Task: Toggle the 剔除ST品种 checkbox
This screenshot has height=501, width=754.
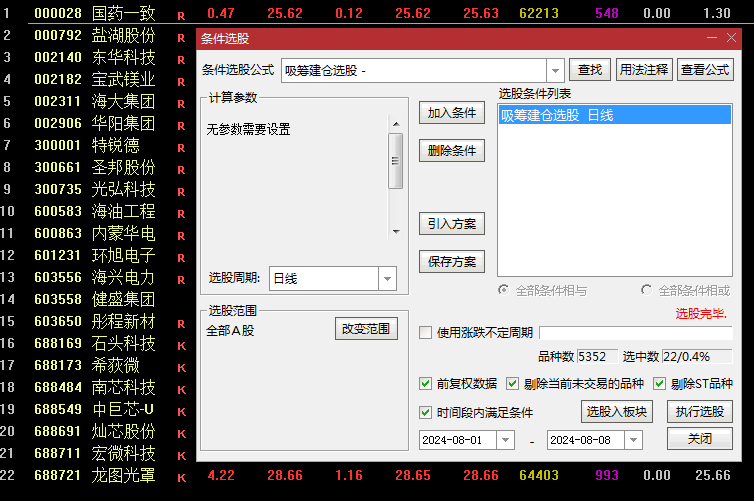Action: click(x=659, y=384)
